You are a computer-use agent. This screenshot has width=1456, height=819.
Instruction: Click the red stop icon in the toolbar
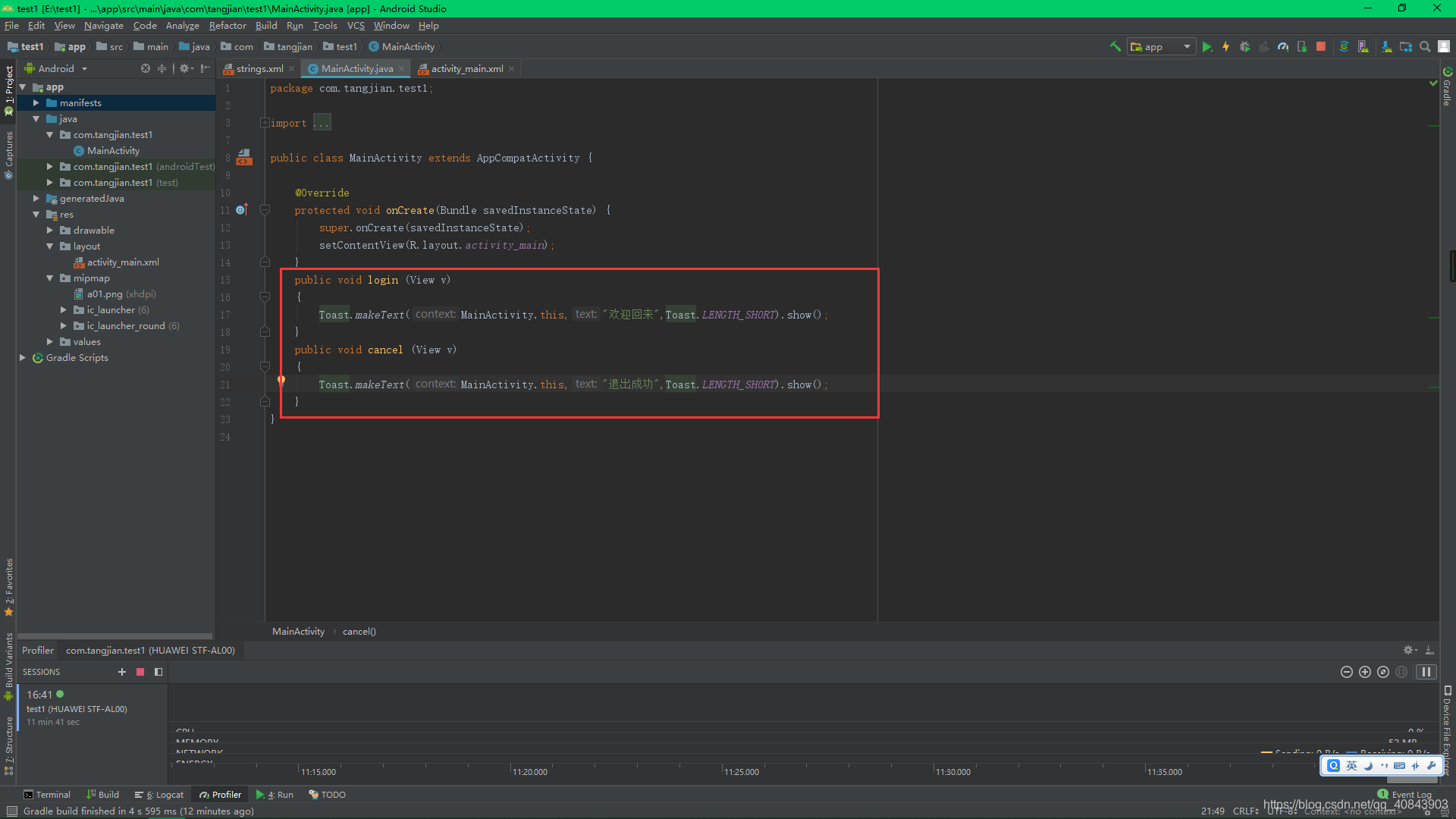[x=1321, y=47]
